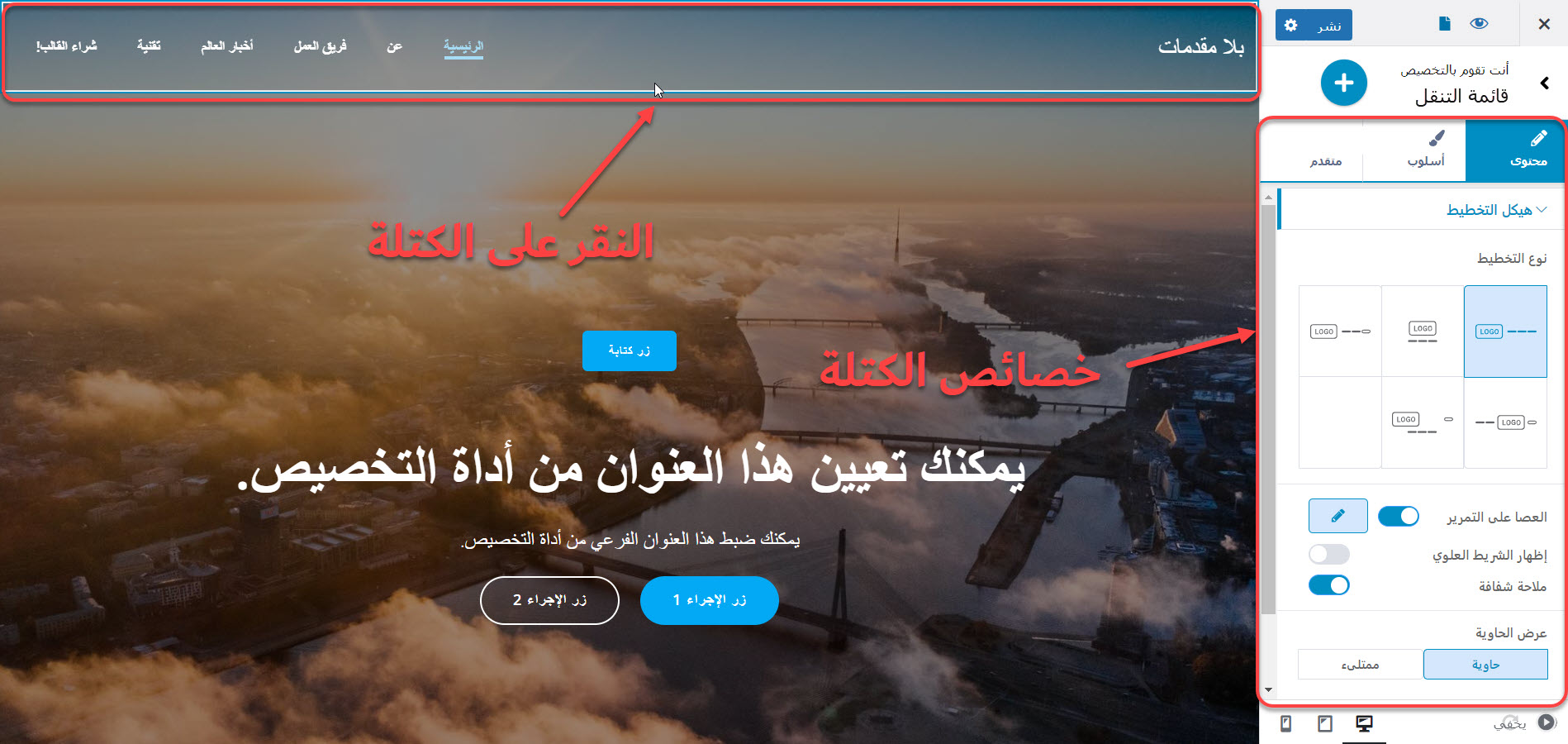
Task: Enable إظهار الشريط العلوي switch
Action: (x=1329, y=554)
